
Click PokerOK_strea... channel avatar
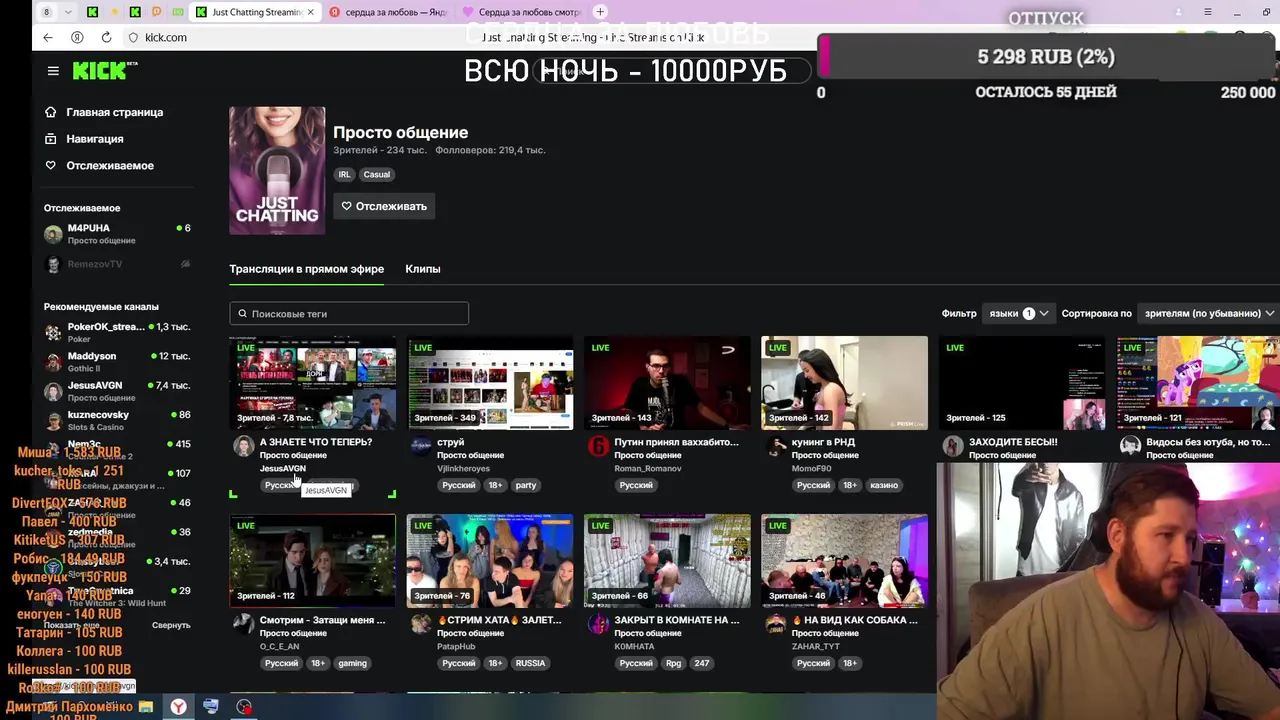point(53,332)
